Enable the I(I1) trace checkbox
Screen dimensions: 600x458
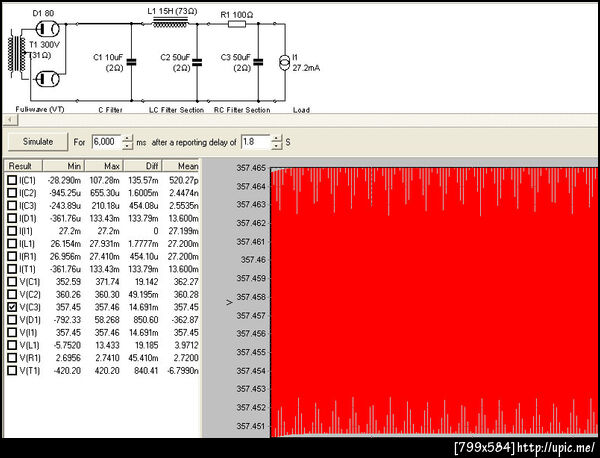pos(12,231)
